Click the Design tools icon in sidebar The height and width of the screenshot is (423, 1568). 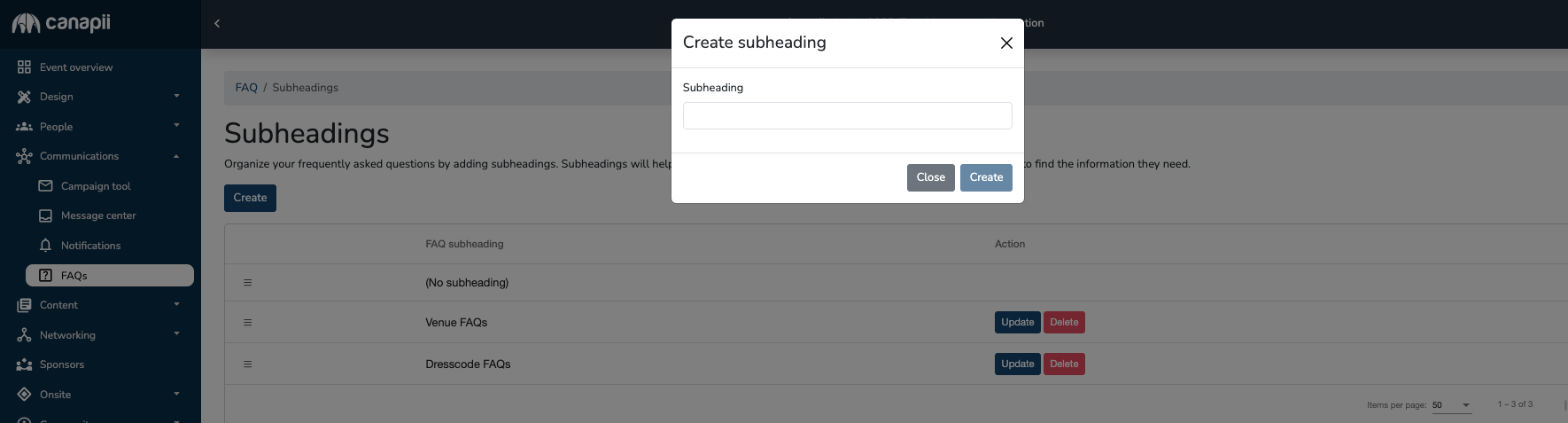[24, 97]
